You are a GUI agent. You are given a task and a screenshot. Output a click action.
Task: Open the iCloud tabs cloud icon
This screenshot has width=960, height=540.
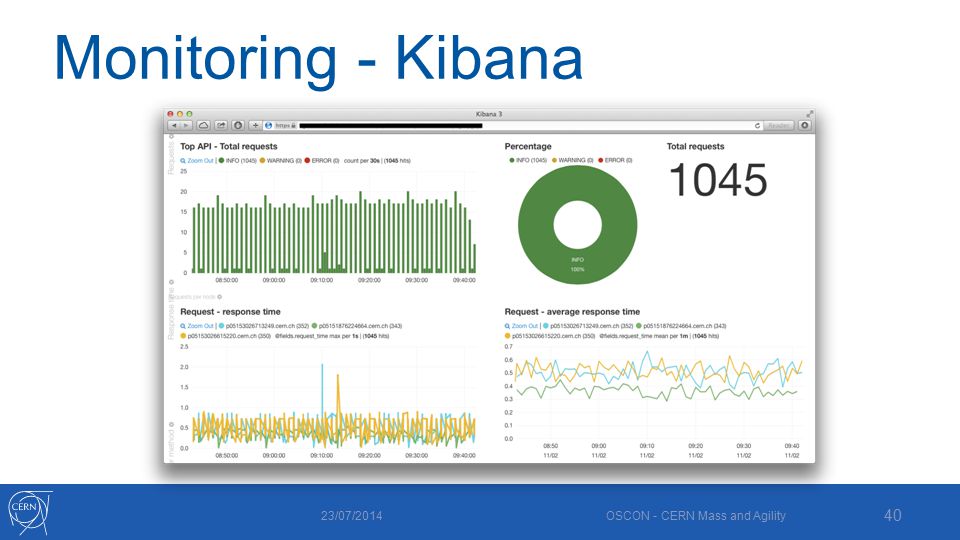tap(204, 126)
